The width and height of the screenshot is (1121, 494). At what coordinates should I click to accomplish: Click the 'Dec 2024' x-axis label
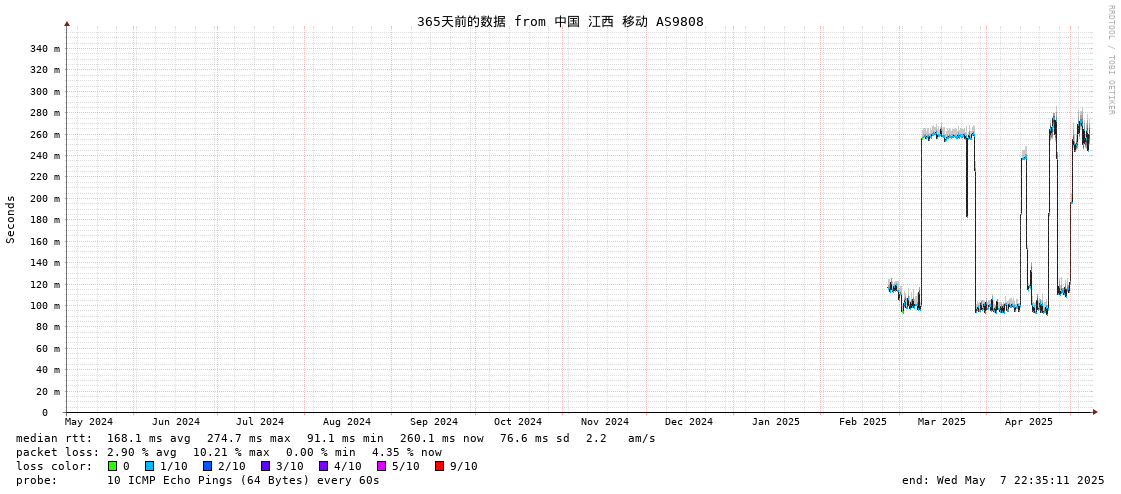click(x=689, y=422)
